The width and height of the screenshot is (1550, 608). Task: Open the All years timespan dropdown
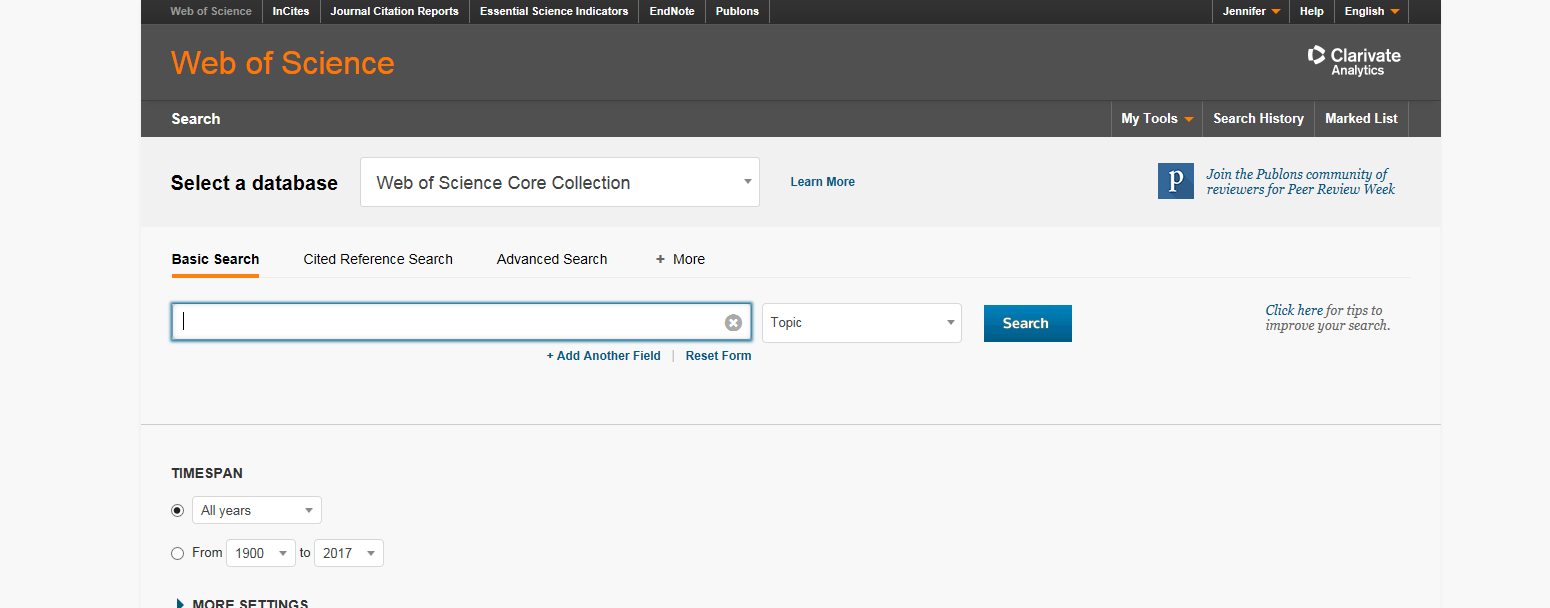257,510
